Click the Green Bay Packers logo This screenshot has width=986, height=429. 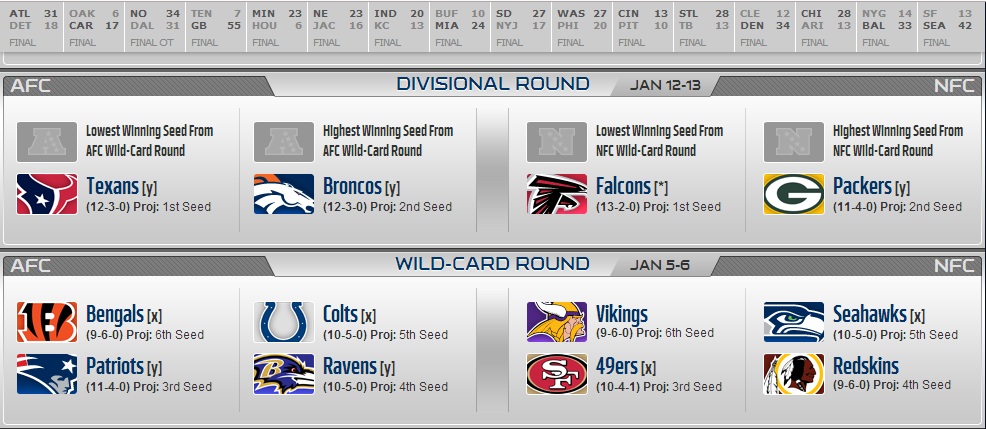794,194
